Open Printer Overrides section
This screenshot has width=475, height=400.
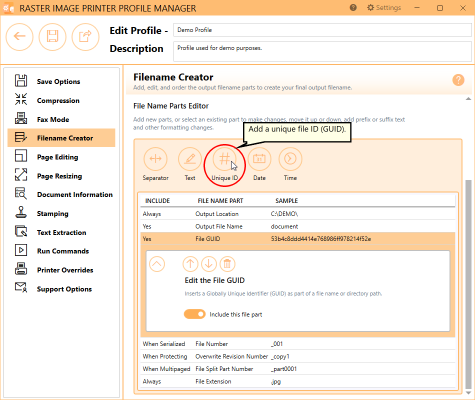[x=61, y=270]
